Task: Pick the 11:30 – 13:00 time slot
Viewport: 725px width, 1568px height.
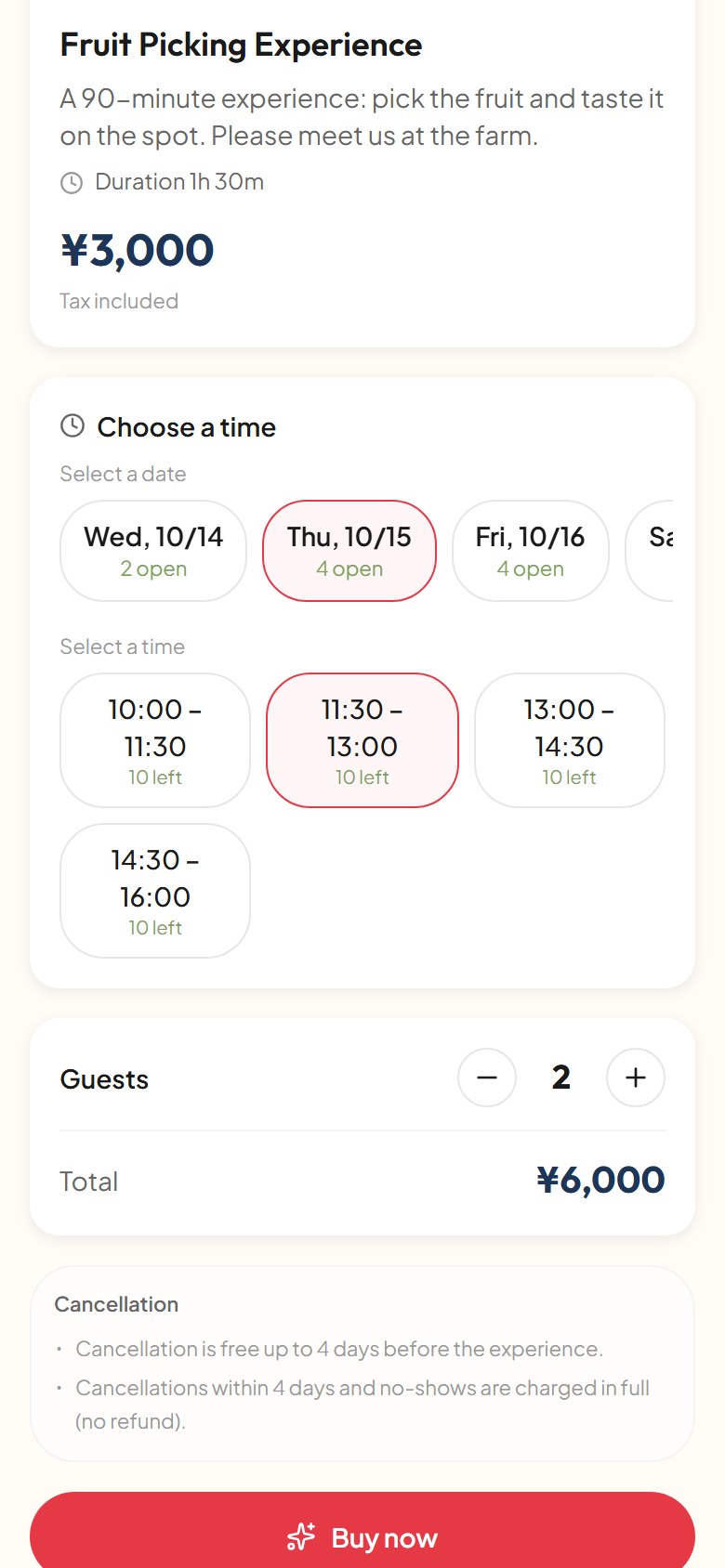Action: point(362,740)
